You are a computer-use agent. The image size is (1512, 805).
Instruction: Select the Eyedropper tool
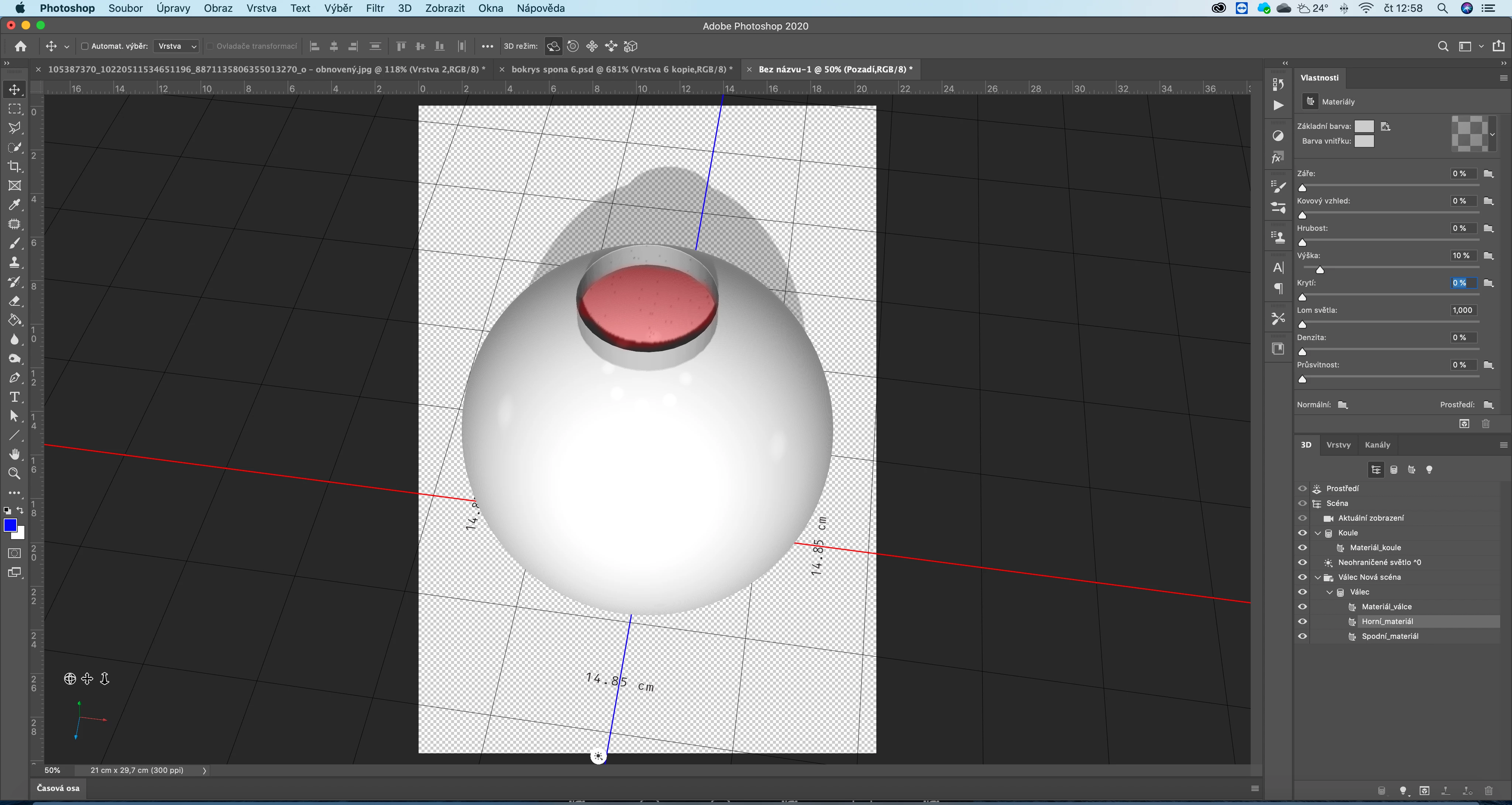tap(15, 205)
